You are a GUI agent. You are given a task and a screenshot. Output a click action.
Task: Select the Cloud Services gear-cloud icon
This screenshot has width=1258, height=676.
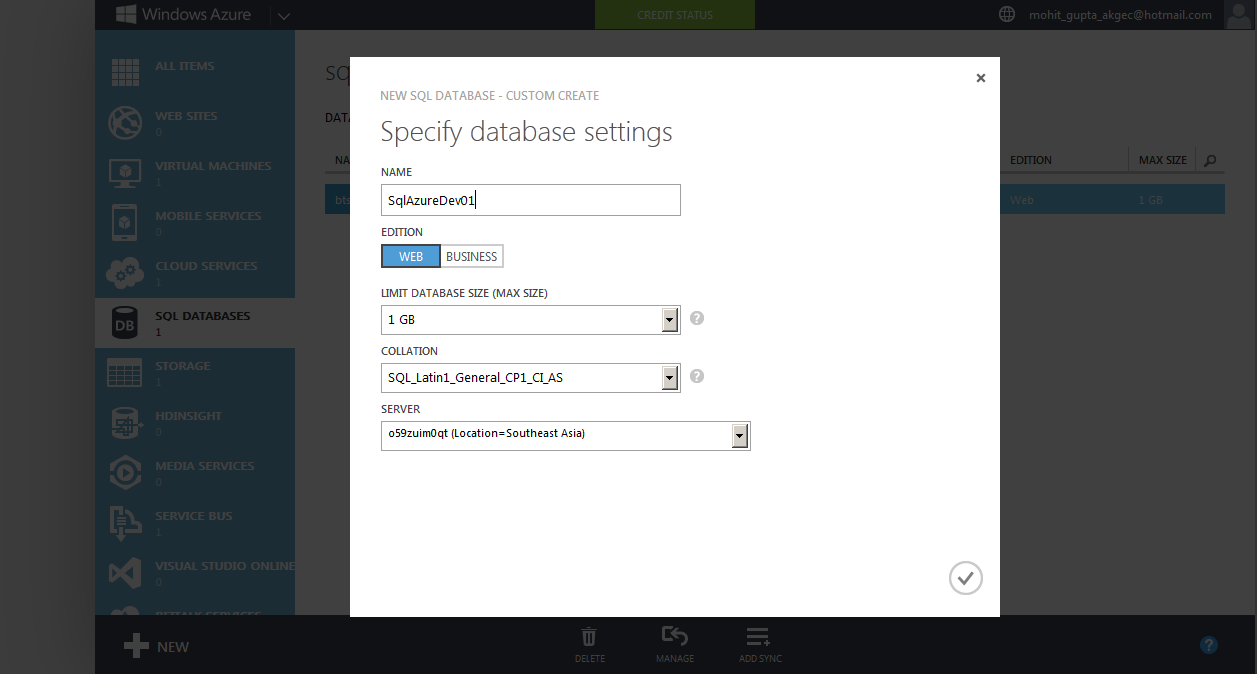click(125, 272)
